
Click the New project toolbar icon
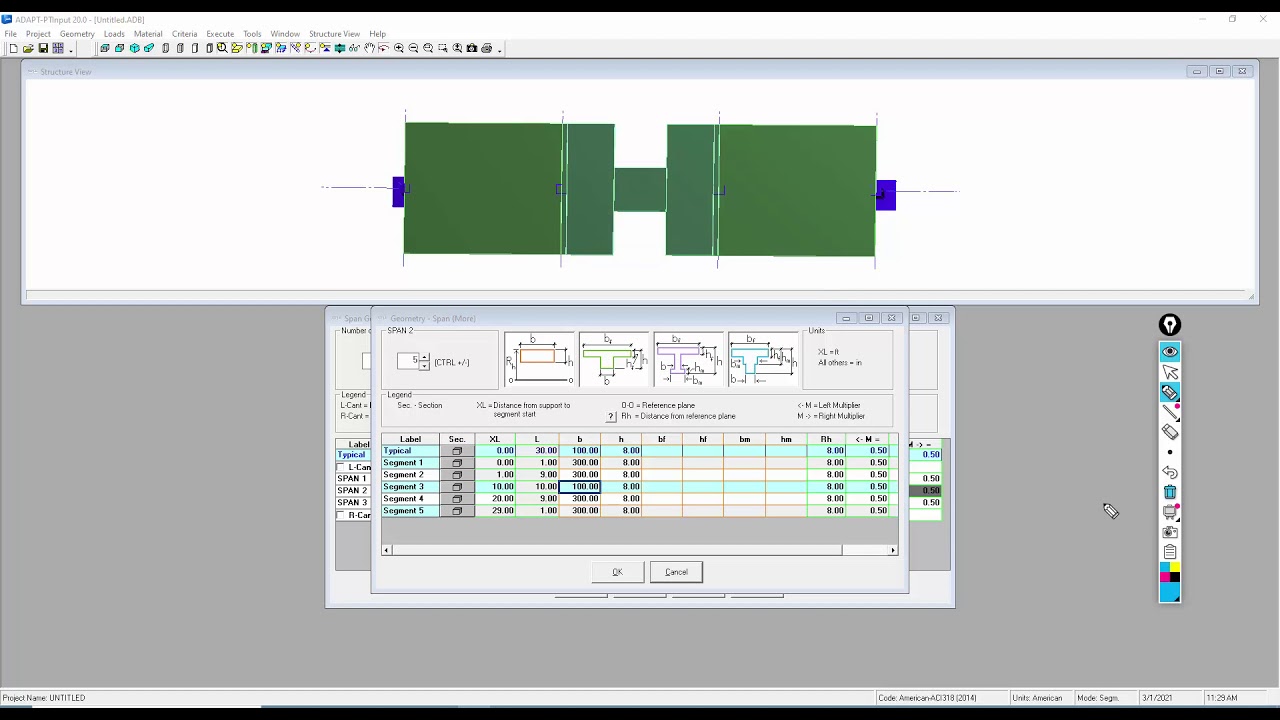pos(14,48)
